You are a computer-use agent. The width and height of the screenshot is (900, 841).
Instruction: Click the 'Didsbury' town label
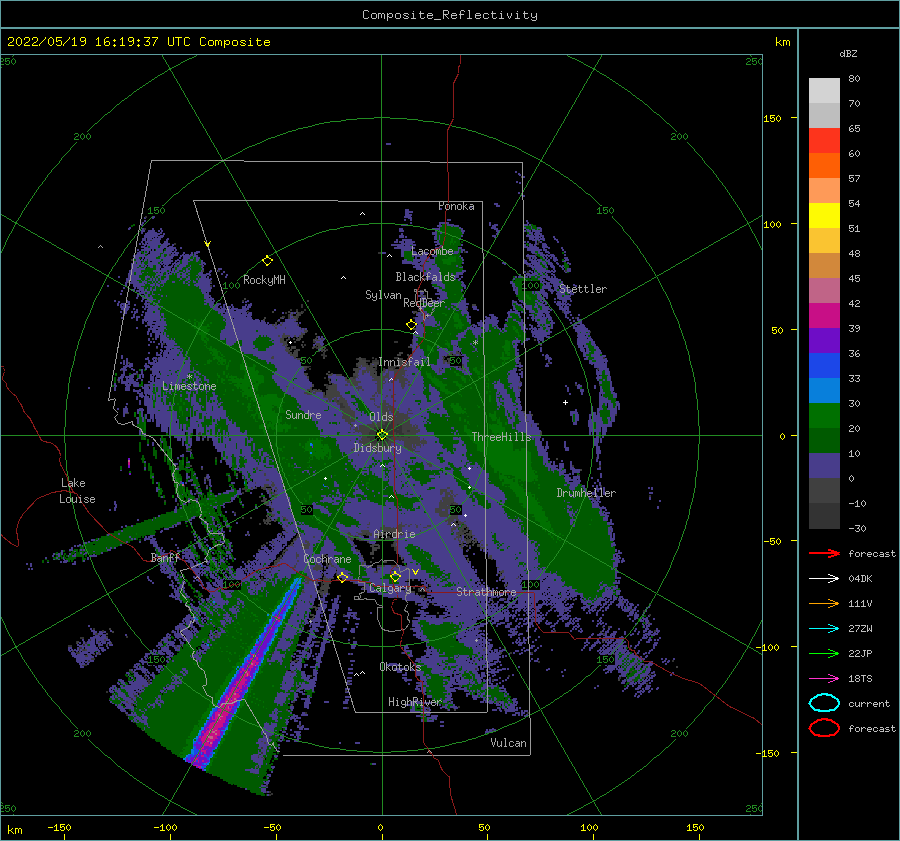pyautogui.click(x=377, y=448)
